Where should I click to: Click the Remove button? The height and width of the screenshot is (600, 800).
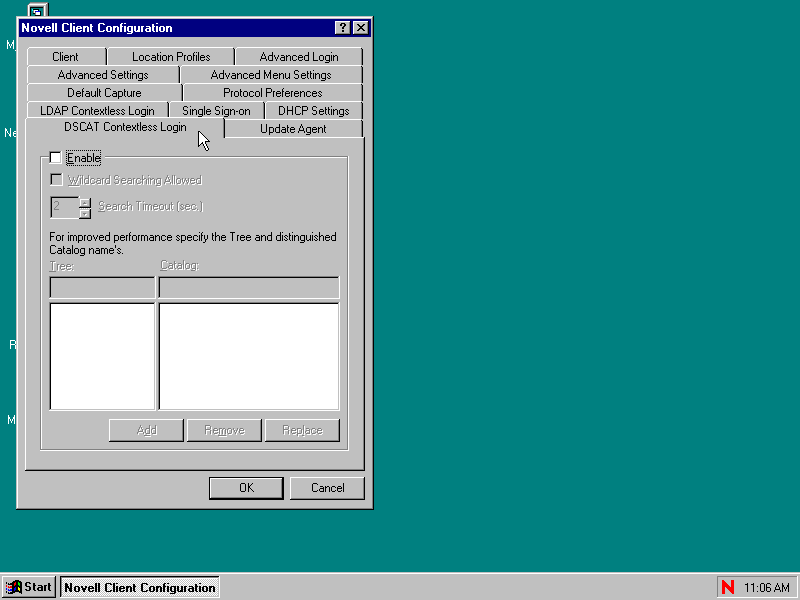[224, 431]
